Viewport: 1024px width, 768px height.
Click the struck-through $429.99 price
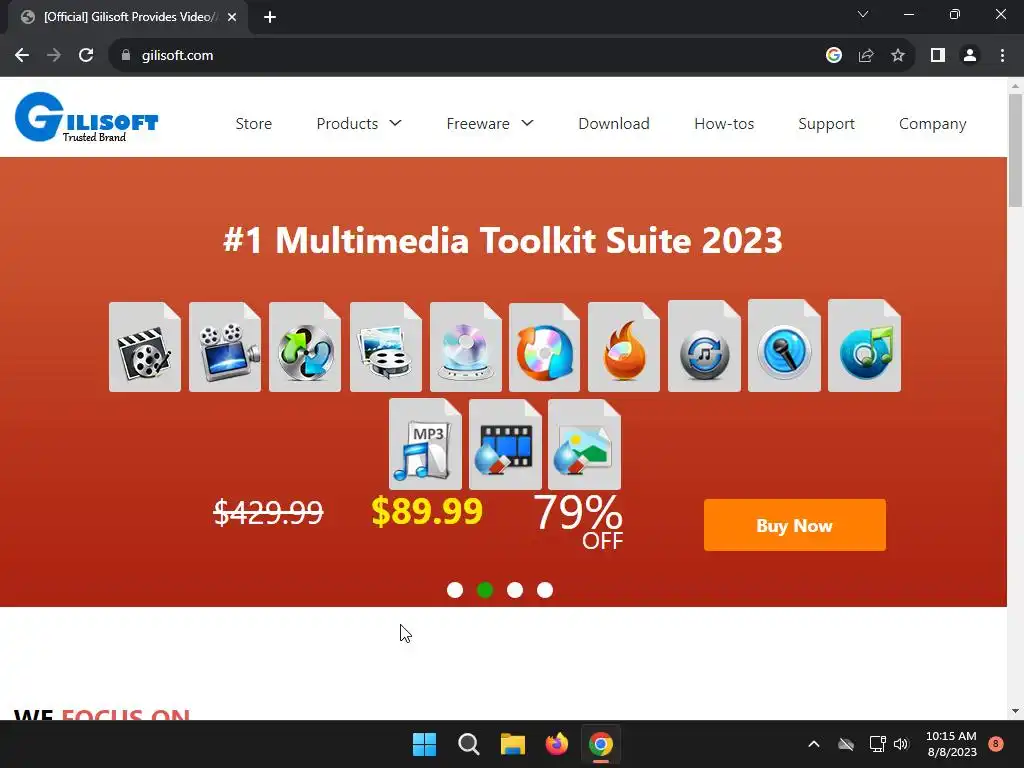(268, 511)
